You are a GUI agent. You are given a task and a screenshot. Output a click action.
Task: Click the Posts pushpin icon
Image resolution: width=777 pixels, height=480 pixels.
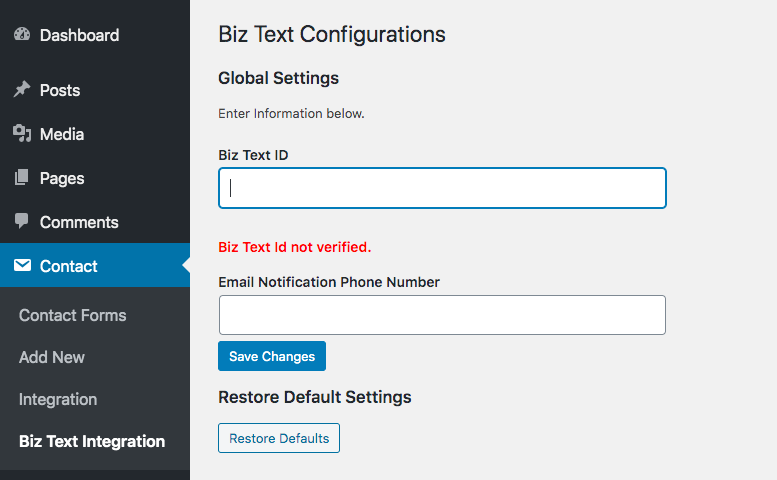[x=22, y=90]
